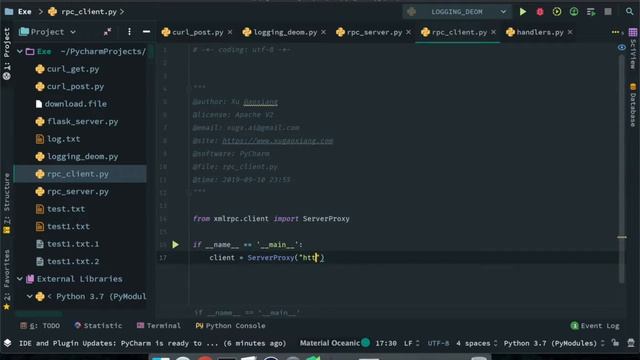
Task: Open Project view selector dropdown
Action: click(47, 32)
